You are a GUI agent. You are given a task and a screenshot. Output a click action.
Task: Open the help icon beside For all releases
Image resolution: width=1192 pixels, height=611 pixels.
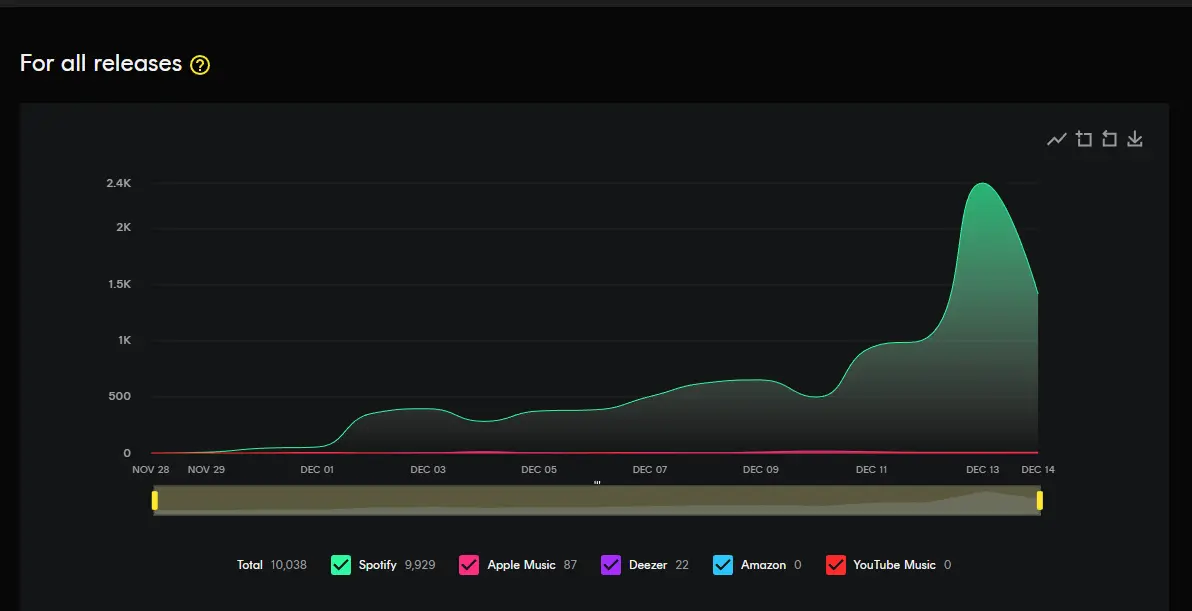[200, 65]
